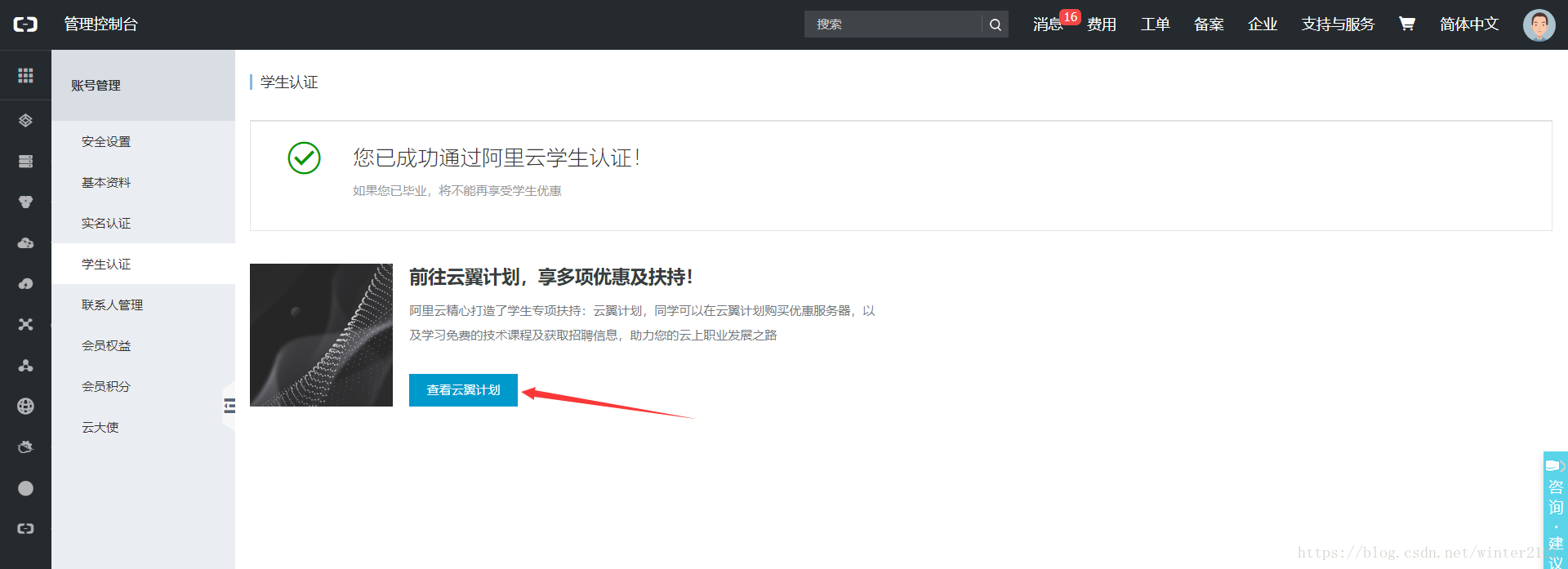Collapse the account sidebar with handle
The height and width of the screenshot is (569, 1568).
point(229,406)
